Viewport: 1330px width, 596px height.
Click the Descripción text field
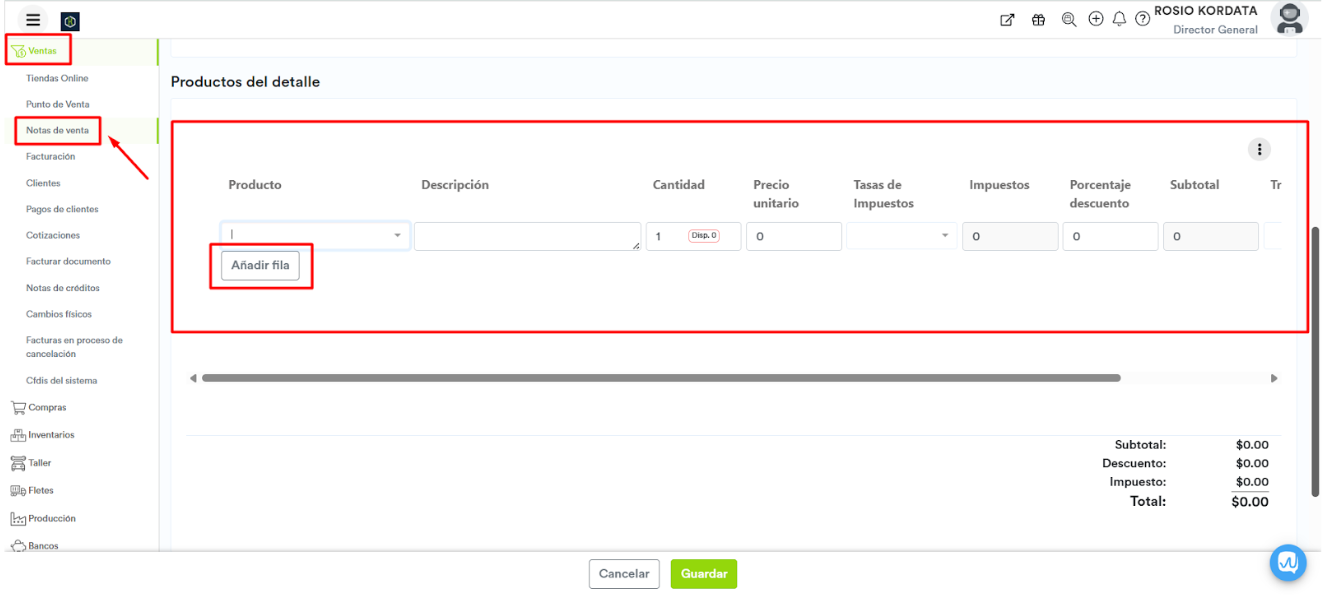526,236
